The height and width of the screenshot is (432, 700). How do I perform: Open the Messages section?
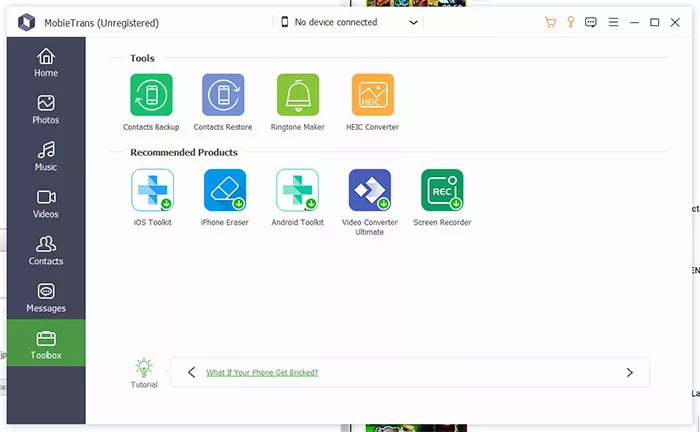click(x=46, y=298)
